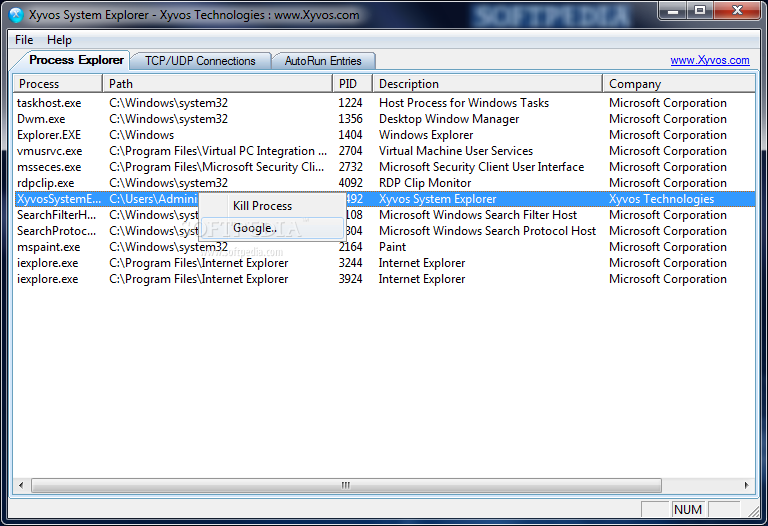Click the Xyvos Technologies company cell
This screenshot has height=526, width=768.
(x=661, y=199)
